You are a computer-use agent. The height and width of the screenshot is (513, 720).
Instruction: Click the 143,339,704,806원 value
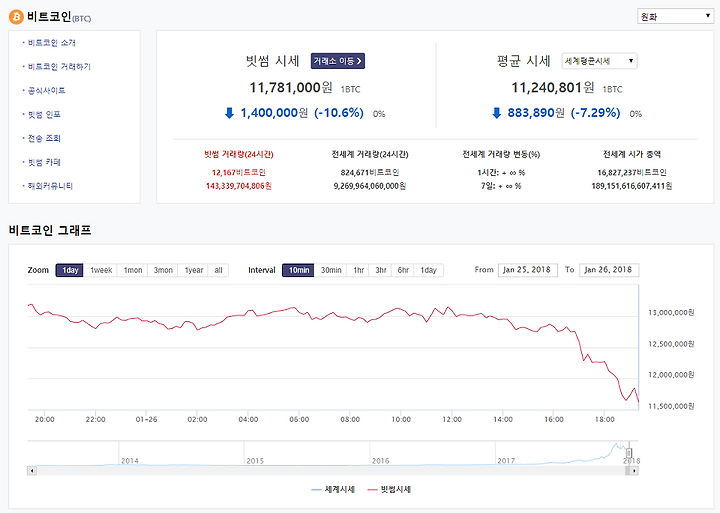click(239, 186)
